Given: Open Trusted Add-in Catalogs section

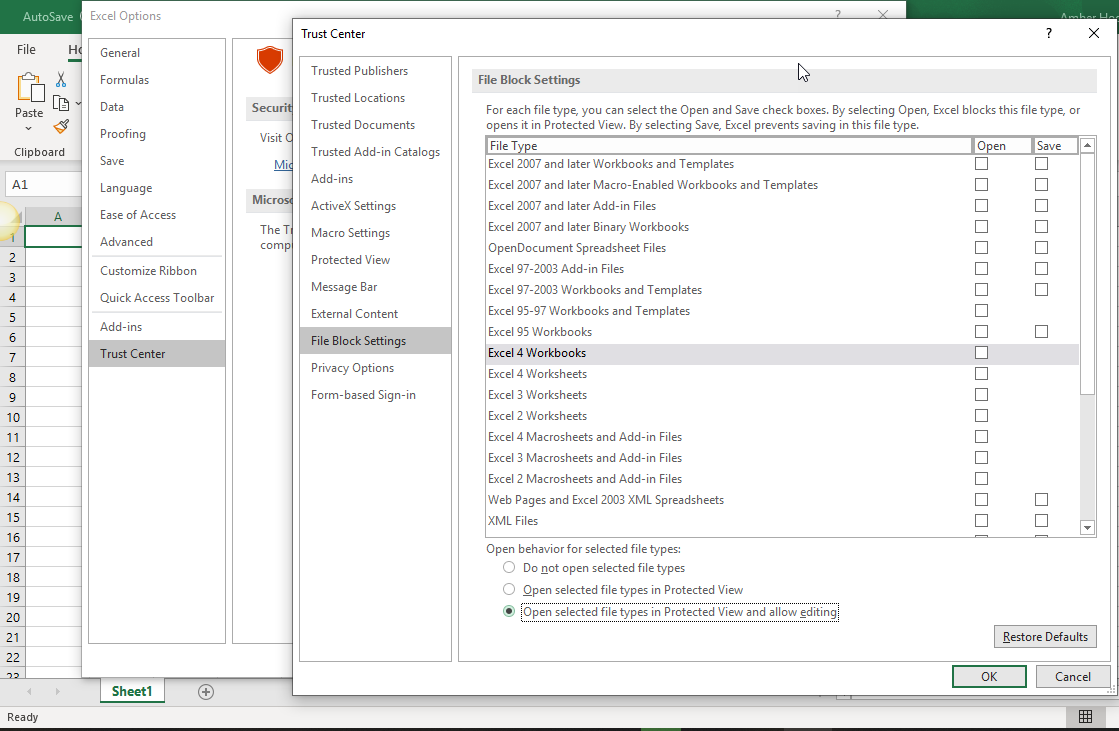Looking at the screenshot, I should pyautogui.click(x=375, y=152).
